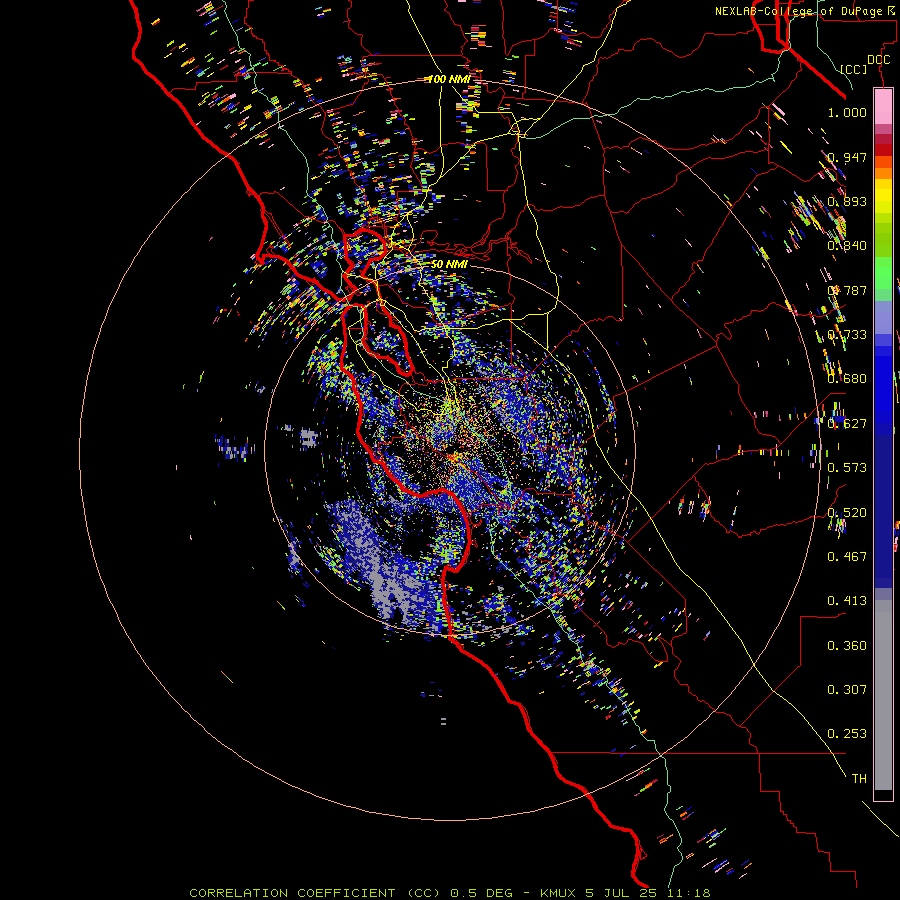Click the 1.000 scale value
Viewport: 900px width, 900px height.
[x=847, y=112]
